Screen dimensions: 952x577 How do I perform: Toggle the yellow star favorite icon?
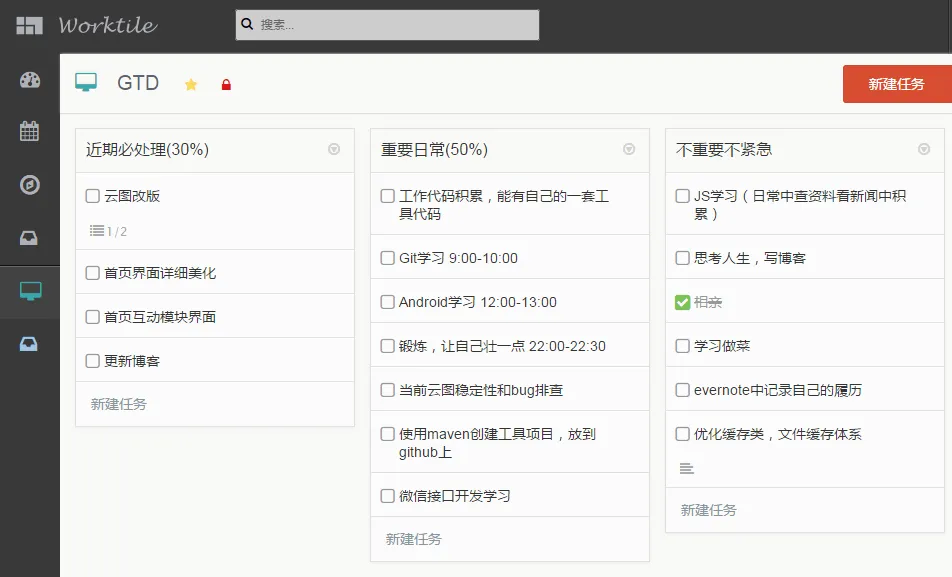[x=191, y=84]
